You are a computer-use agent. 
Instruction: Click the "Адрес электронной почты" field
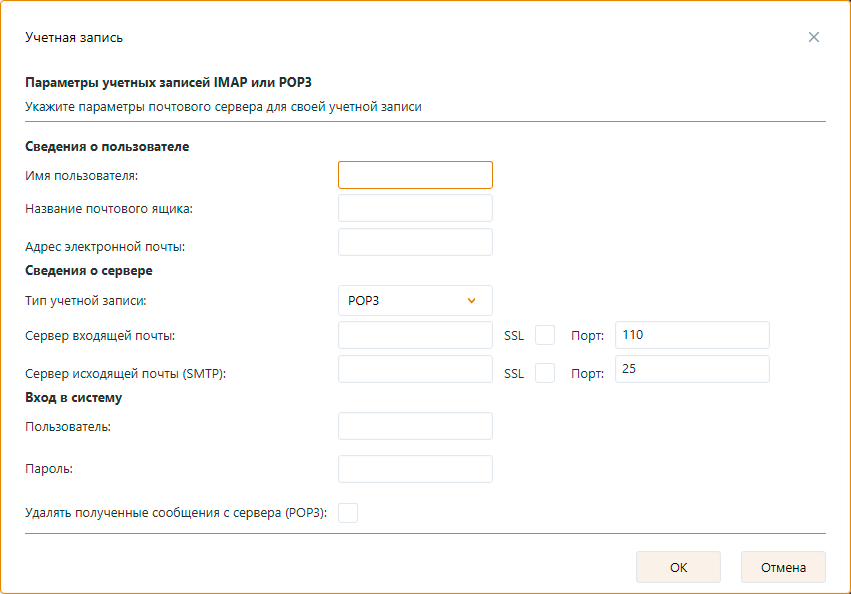click(x=415, y=241)
